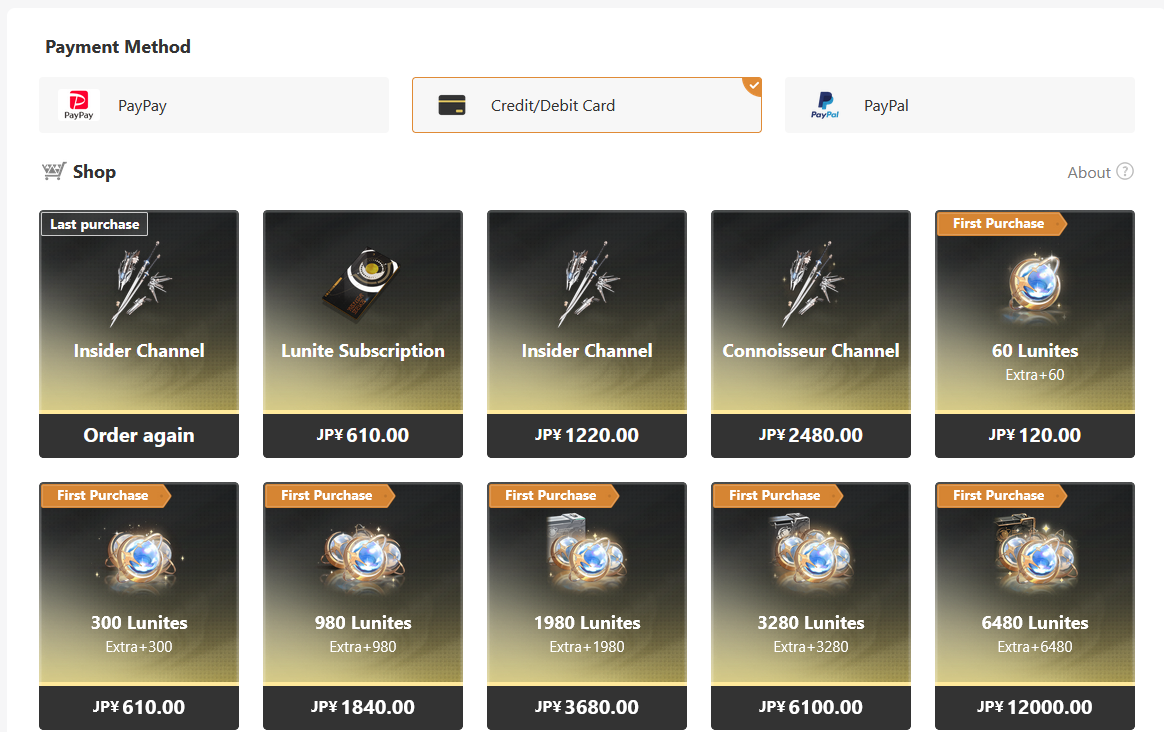Click the Extra+980 bonus text
1164x732 pixels.
click(x=363, y=647)
